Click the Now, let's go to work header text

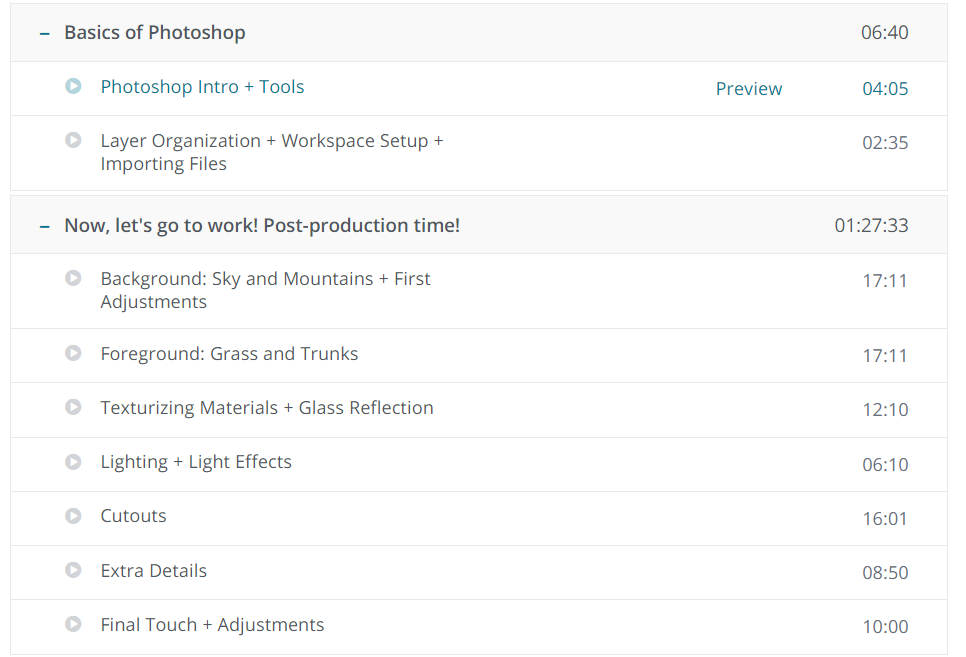[262, 225]
